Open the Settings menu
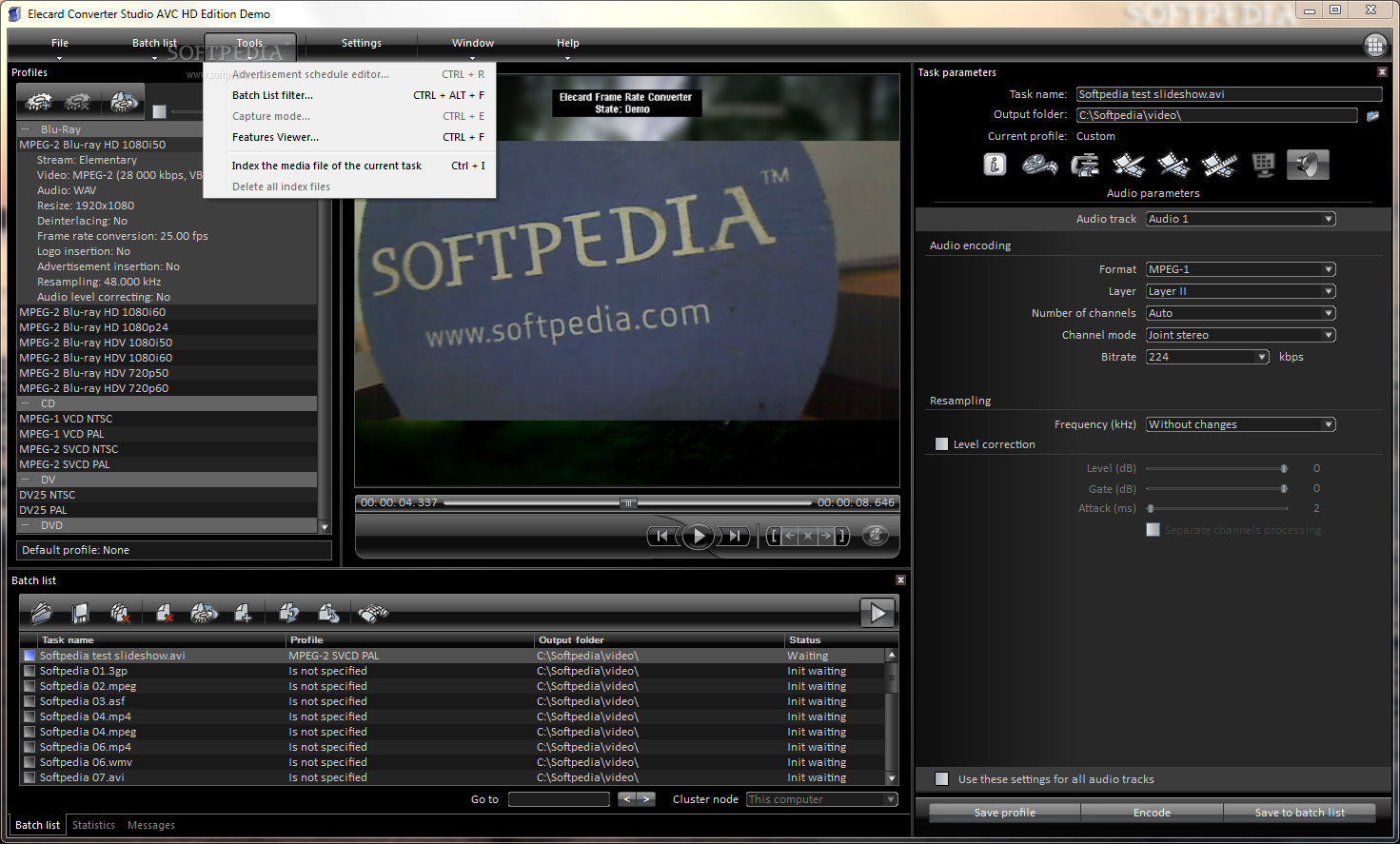The height and width of the screenshot is (844, 1400). point(362,43)
